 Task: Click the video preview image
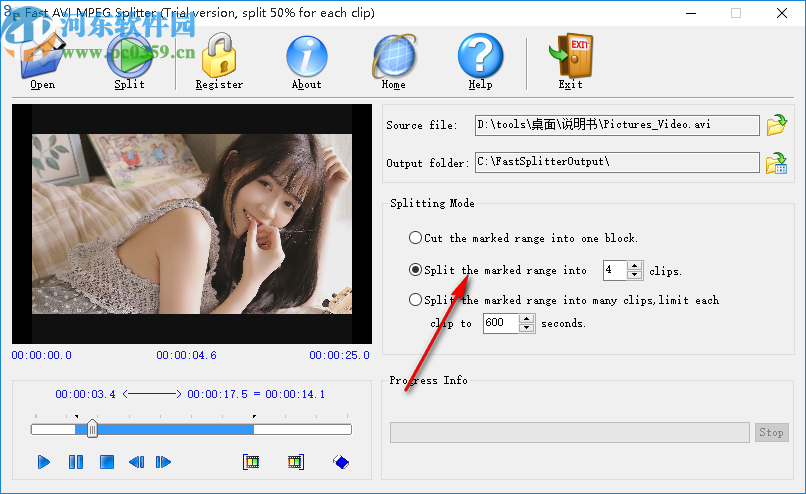tap(192, 224)
